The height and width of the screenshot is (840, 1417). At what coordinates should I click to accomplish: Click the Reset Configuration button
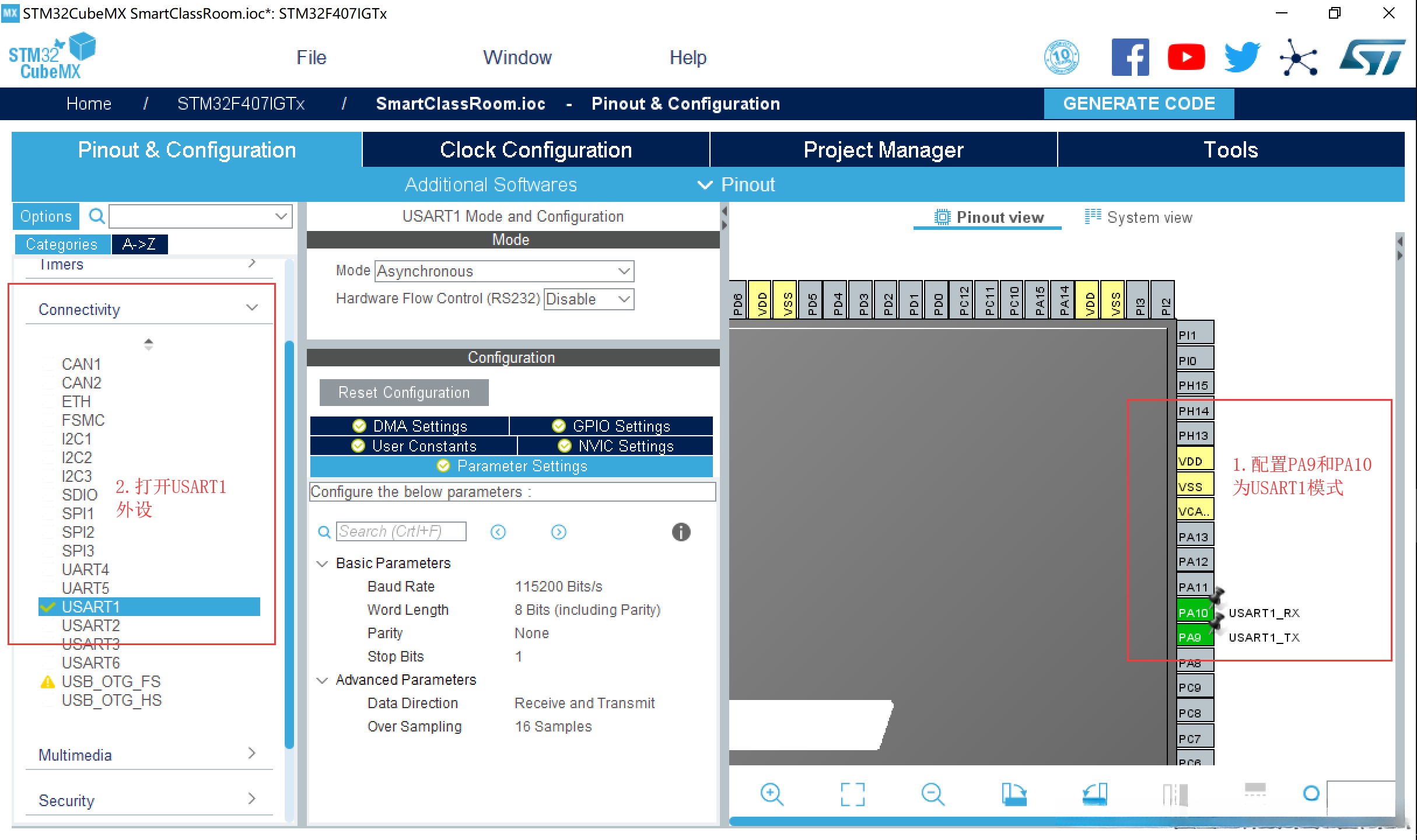[404, 393]
